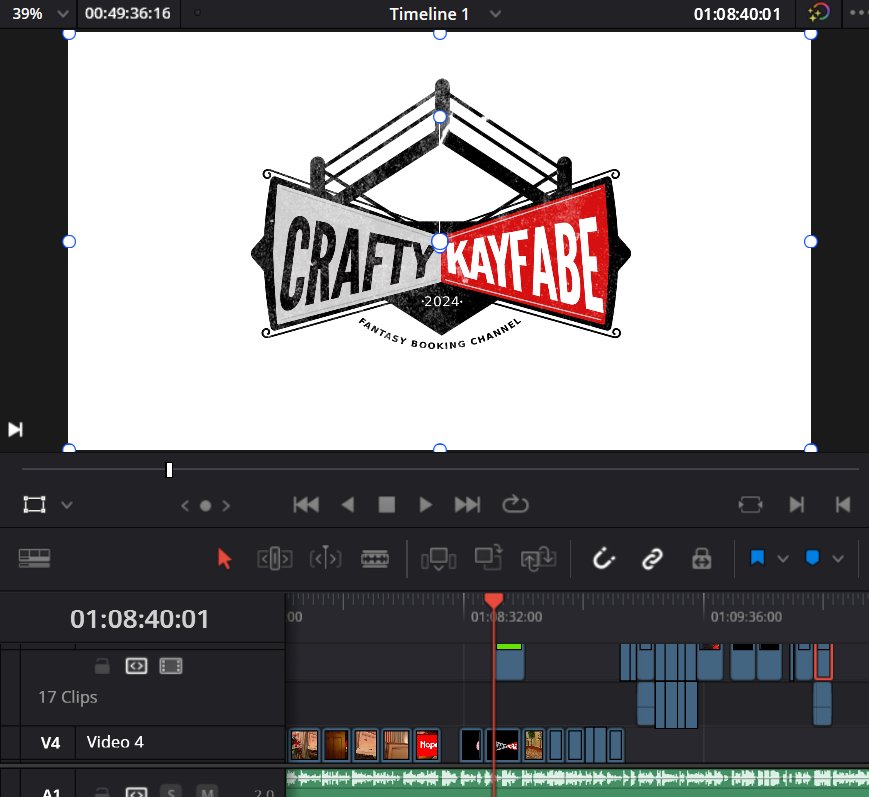Add a blue flag to the clip
The height and width of the screenshot is (797, 869).
pyautogui.click(x=757, y=558)
